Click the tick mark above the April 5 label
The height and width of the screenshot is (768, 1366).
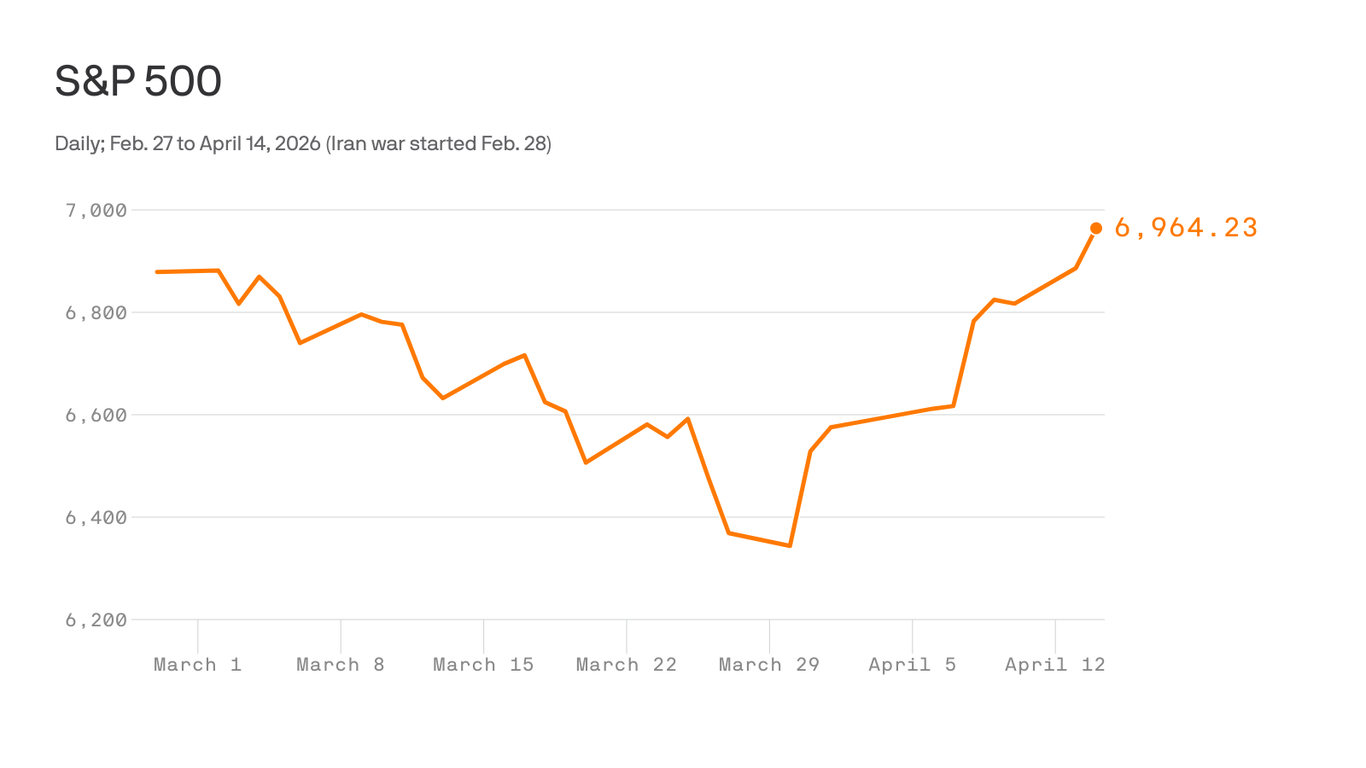(912, 636)
